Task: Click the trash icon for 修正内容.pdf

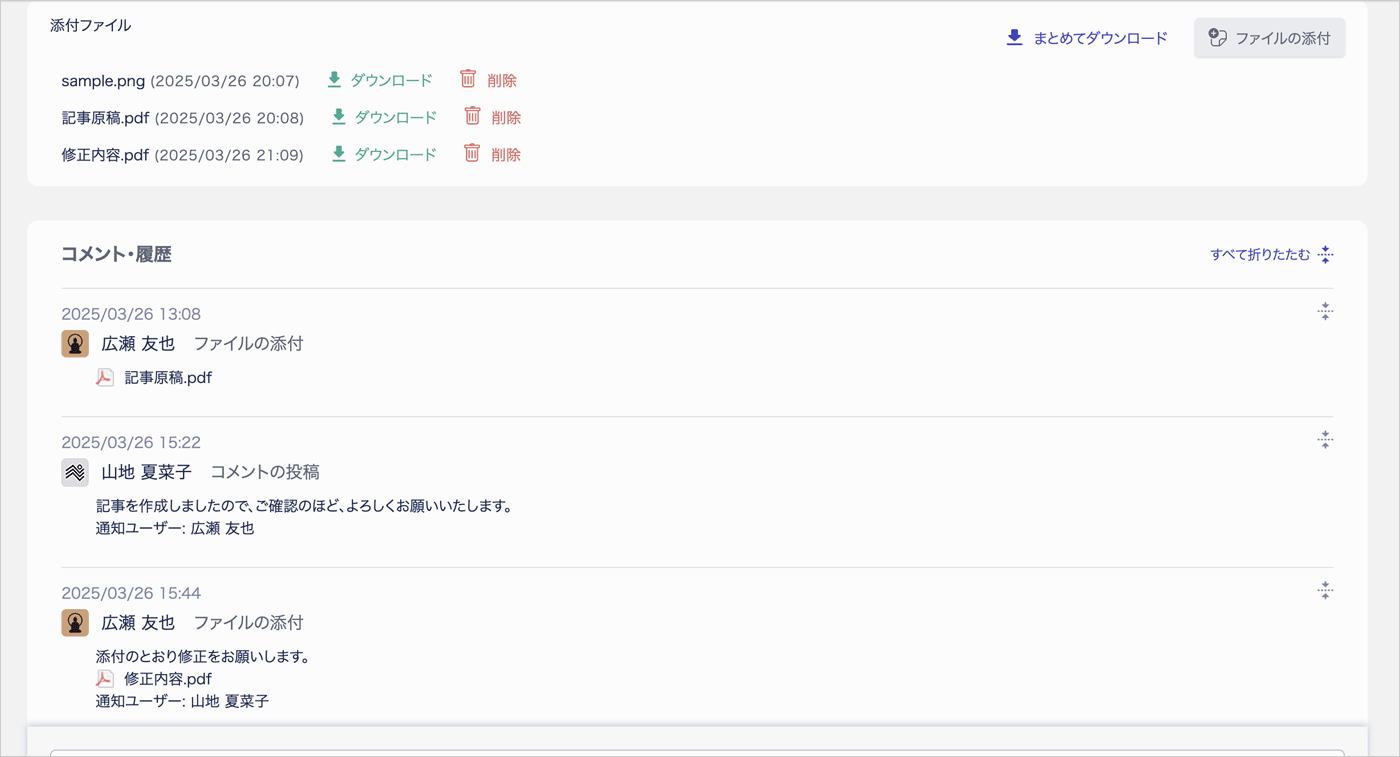Action: click(472, 153)
